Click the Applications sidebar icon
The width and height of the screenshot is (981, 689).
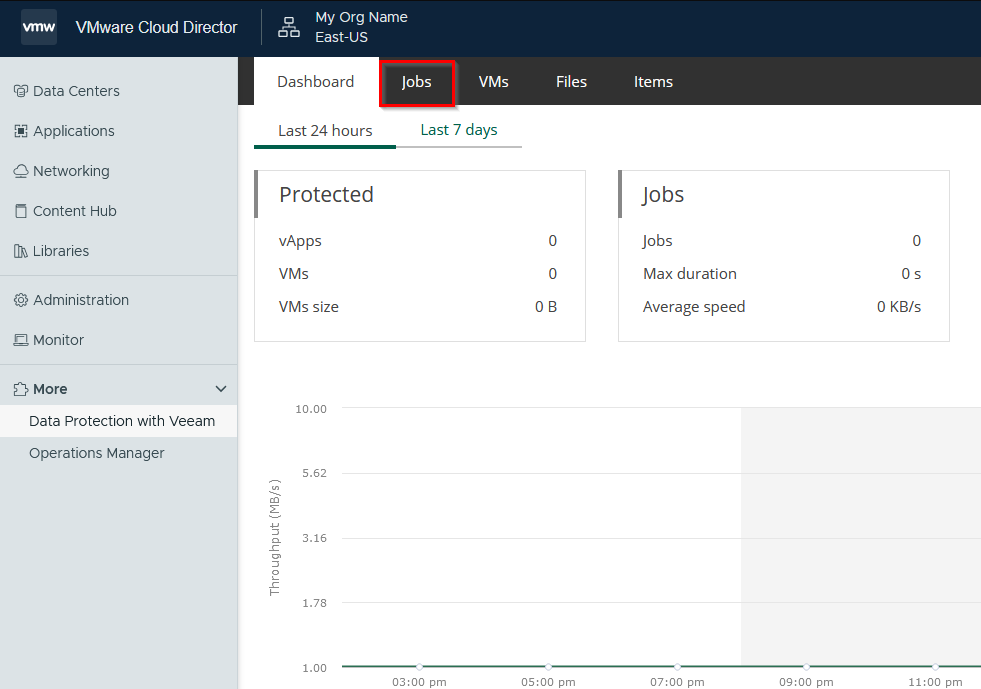point(21,131)
